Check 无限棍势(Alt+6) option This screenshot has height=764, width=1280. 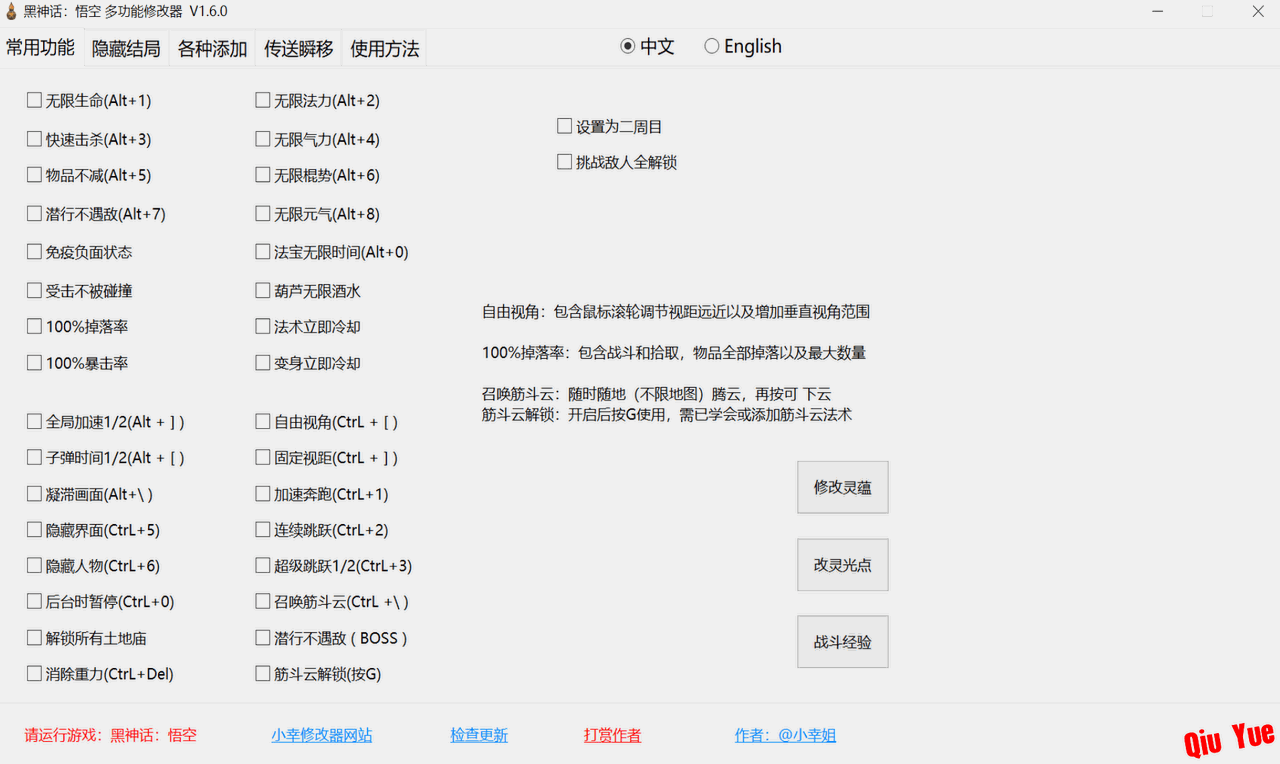[x=263, y=175]
